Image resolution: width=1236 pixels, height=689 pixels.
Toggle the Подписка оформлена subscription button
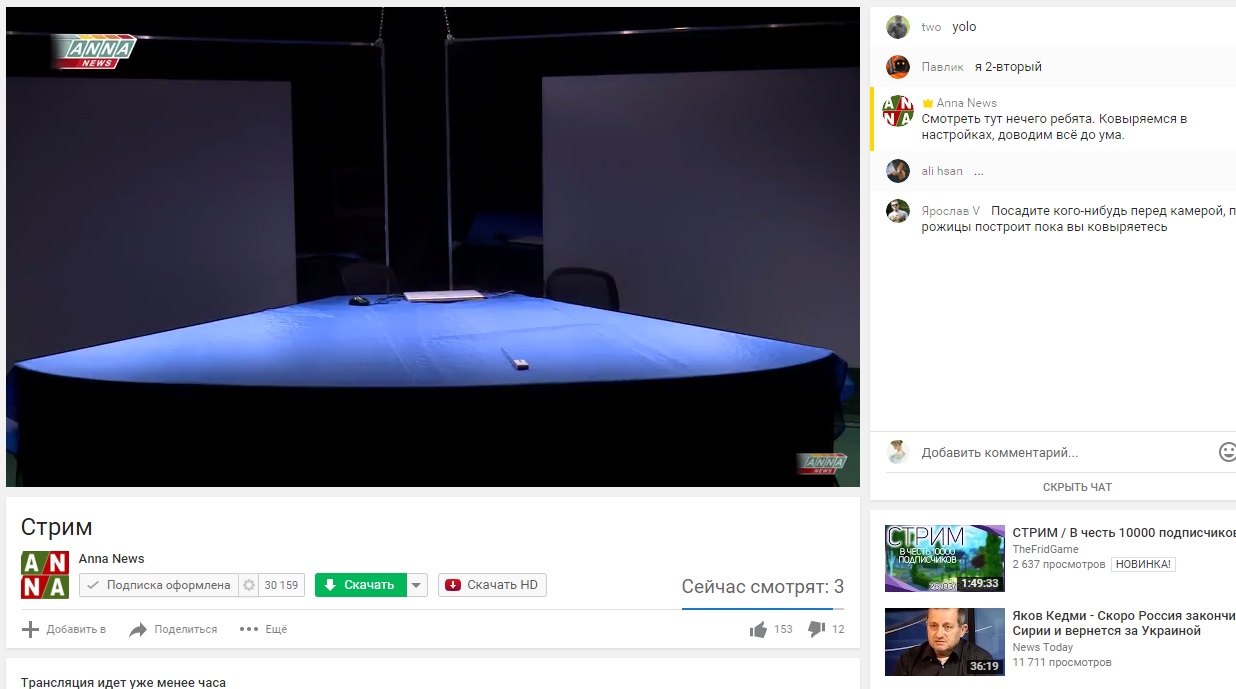(158, 585)
